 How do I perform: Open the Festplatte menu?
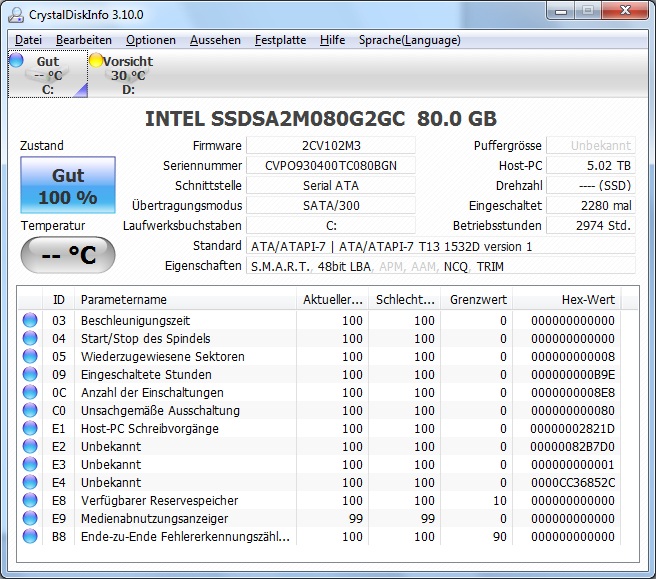[280, 40]
